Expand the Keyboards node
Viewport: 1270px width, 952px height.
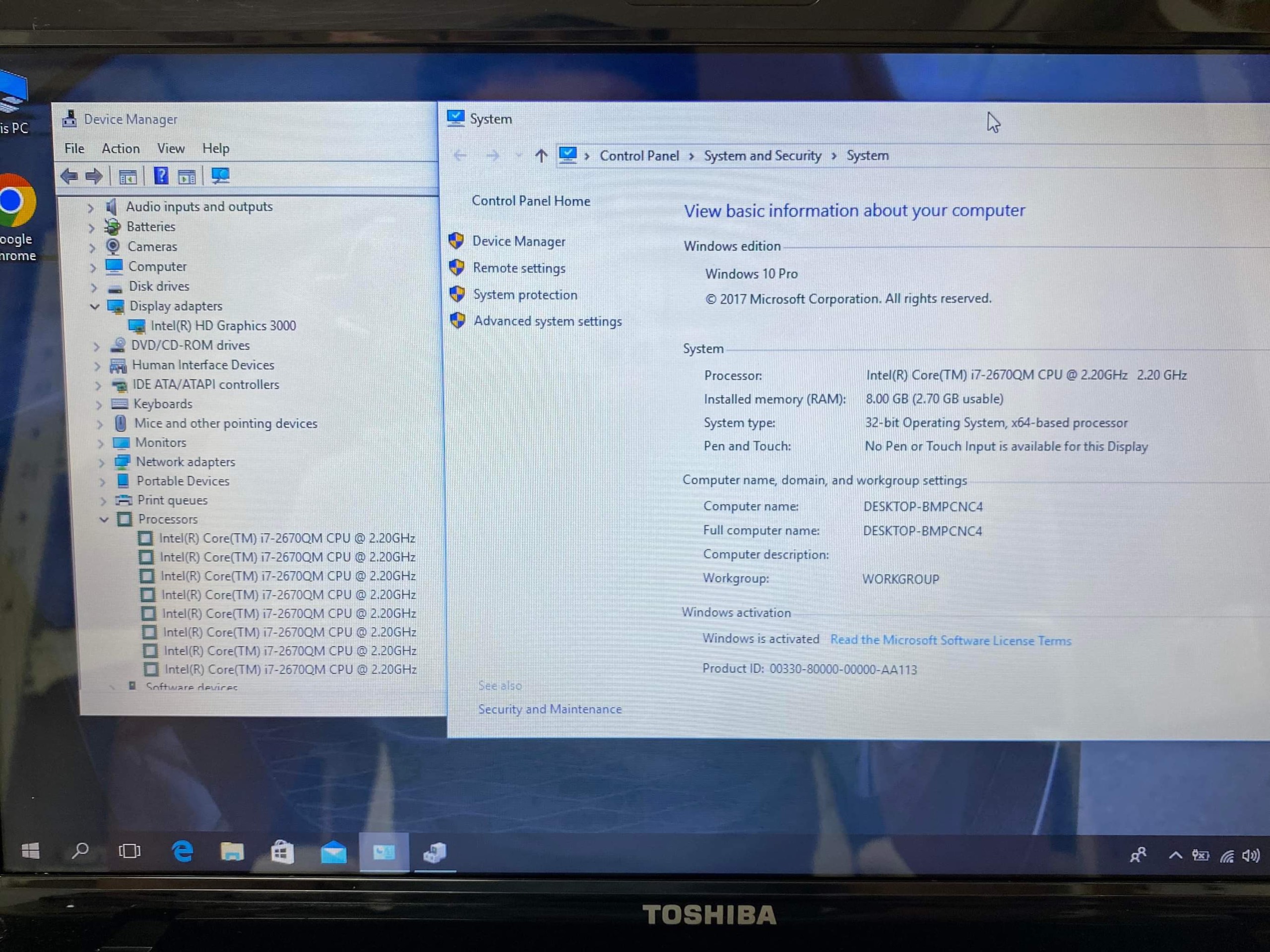(99, 405)
